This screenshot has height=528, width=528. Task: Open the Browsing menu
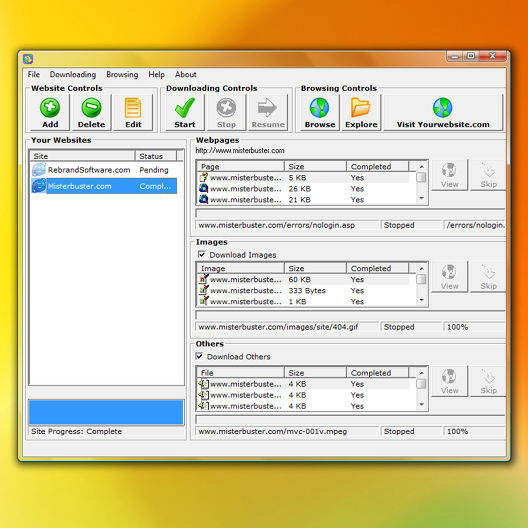click(x=122, y=74)
